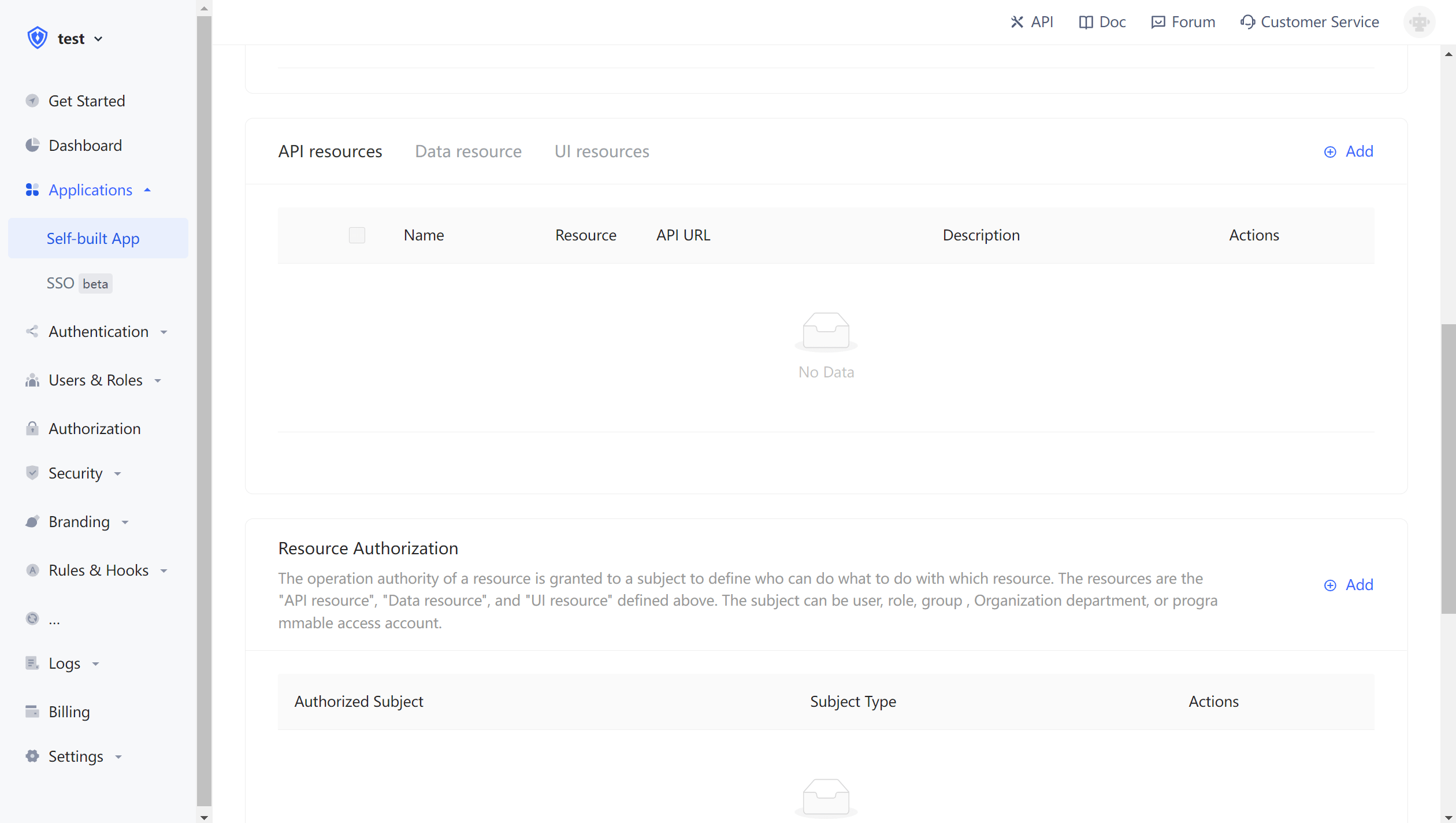
Task: Click the Customer Service headset icon
Action: pos(1247,22)
